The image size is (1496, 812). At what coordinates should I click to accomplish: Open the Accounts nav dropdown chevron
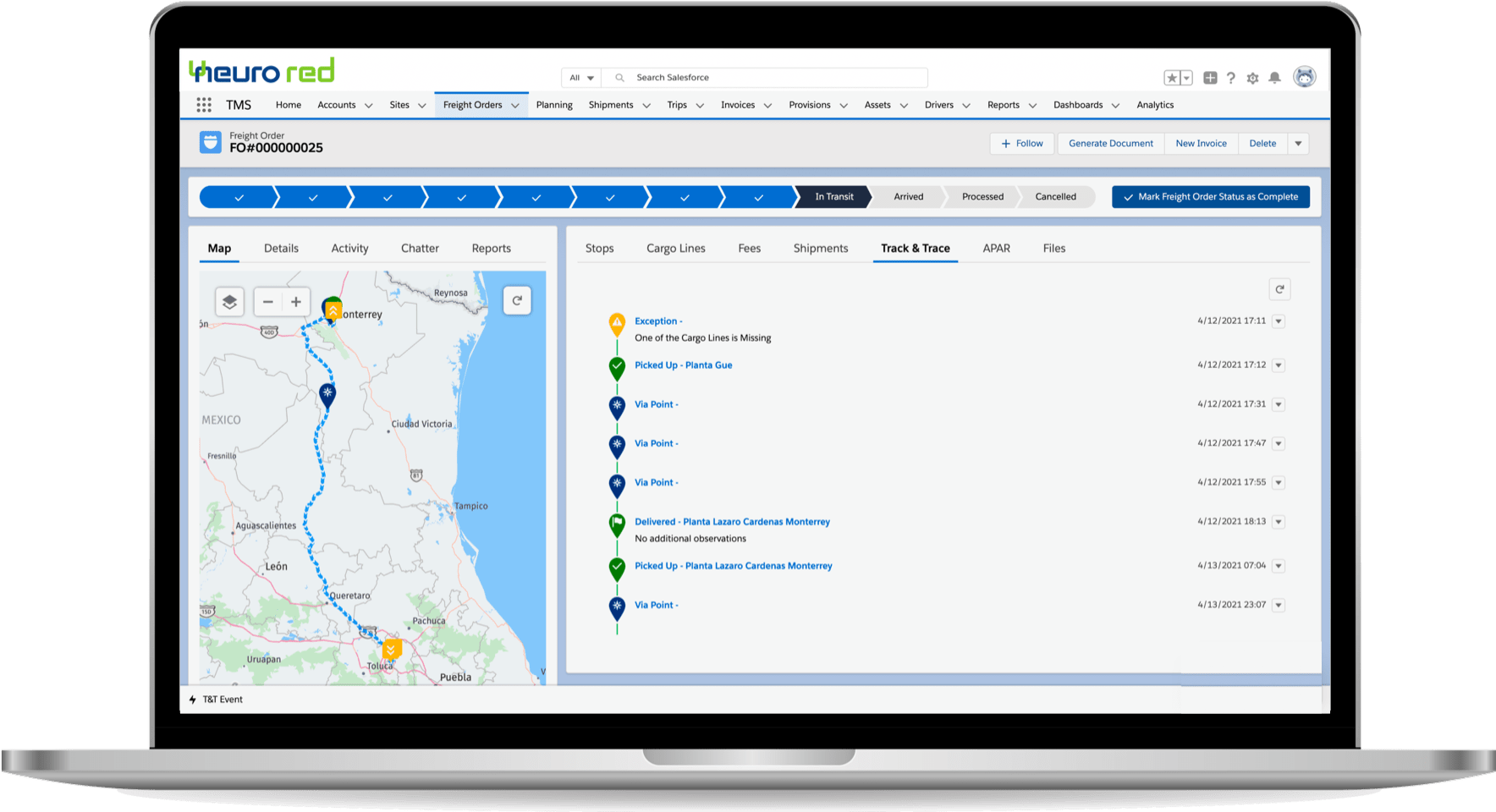coord(368,106)
